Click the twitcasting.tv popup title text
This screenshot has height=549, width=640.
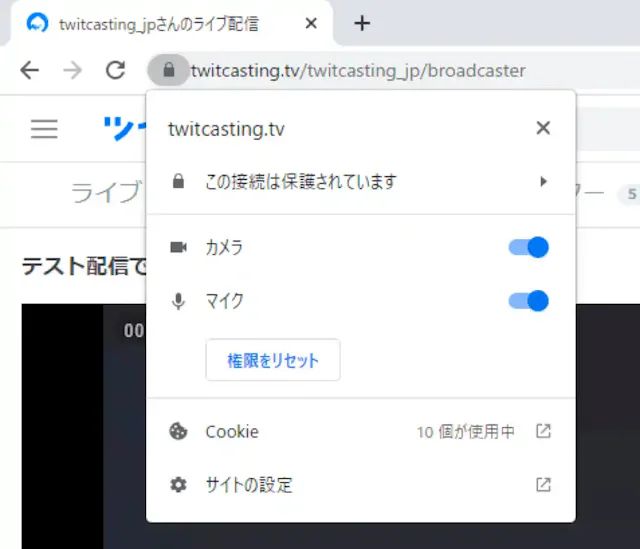(226, 129)
